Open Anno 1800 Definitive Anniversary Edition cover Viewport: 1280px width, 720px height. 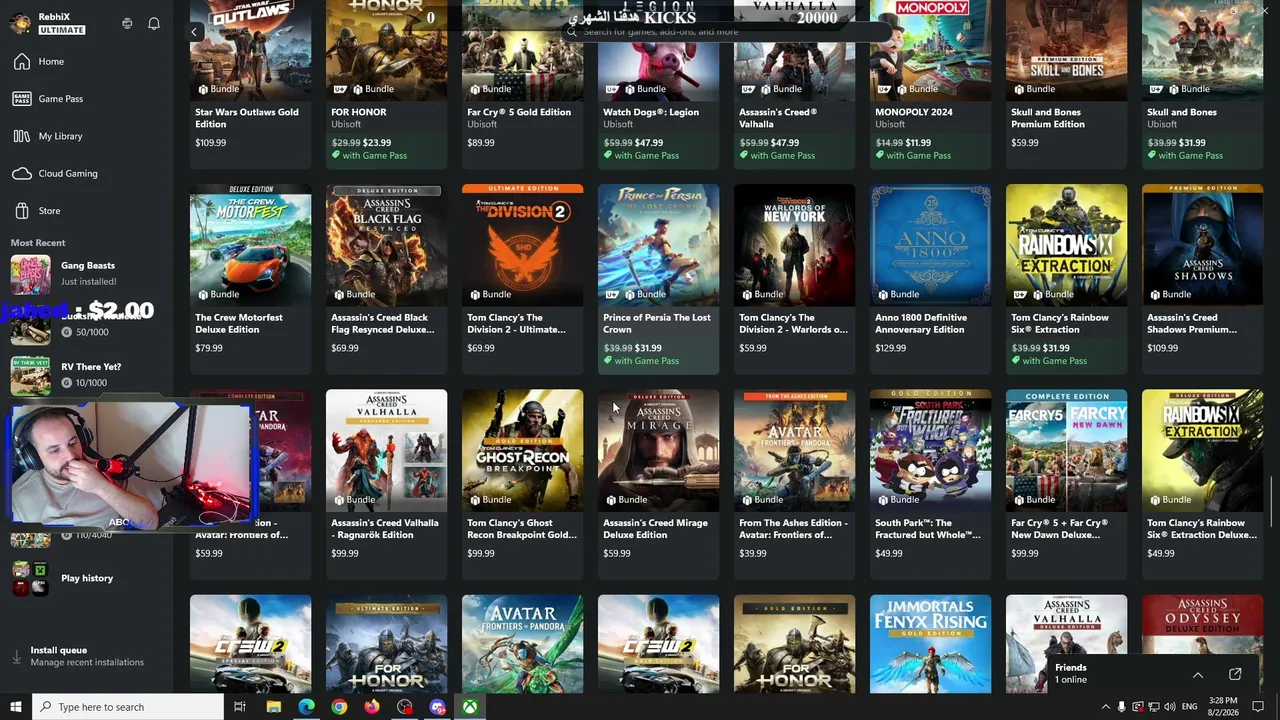point(930,245)
